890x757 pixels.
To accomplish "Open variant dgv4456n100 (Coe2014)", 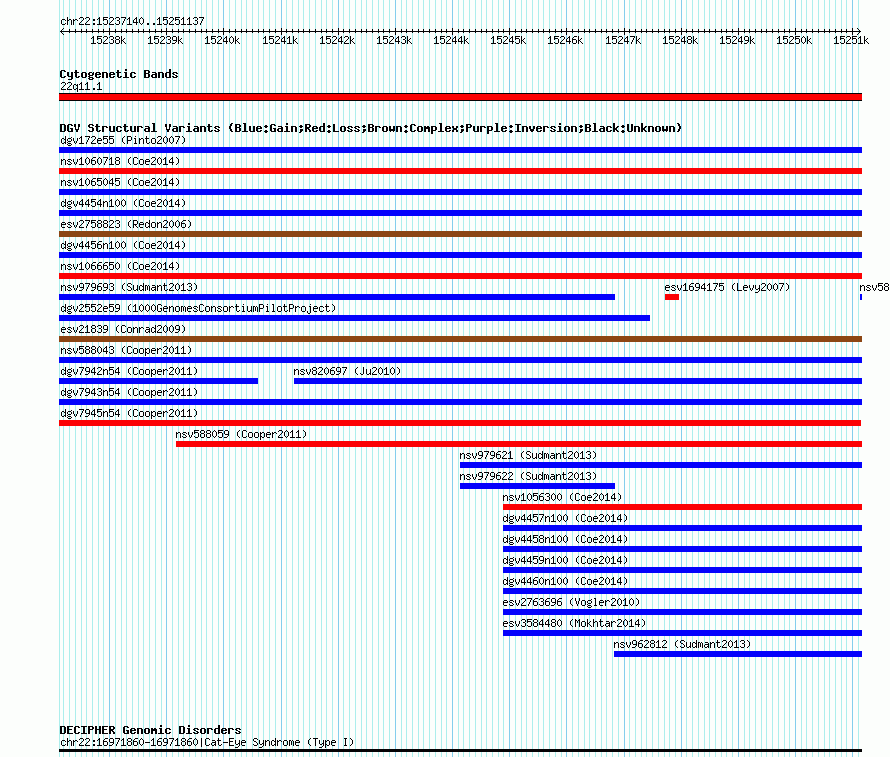I will click(123, 245).
